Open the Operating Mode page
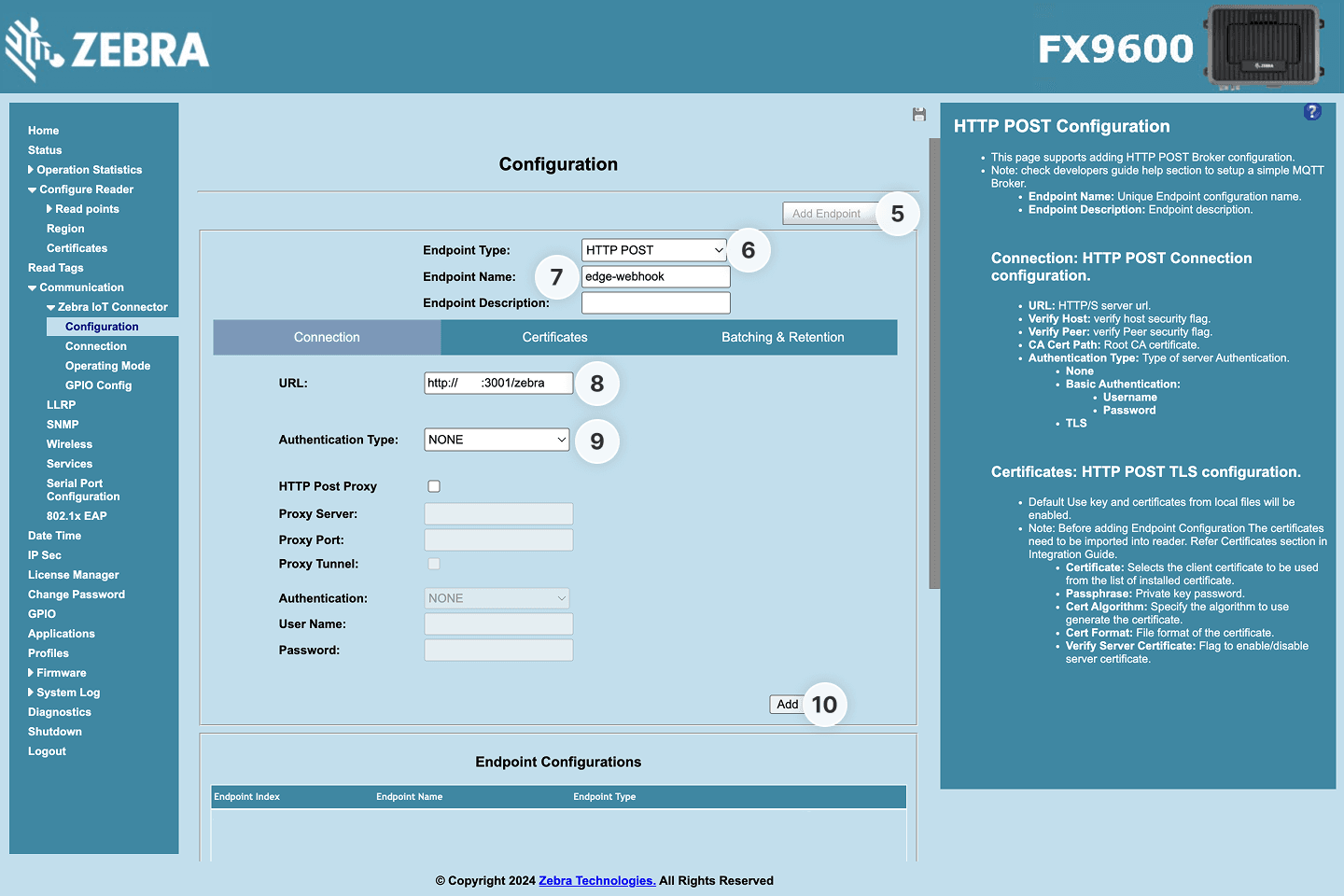This screenshot has width=1344, height=896. click(x=107, y=366)
